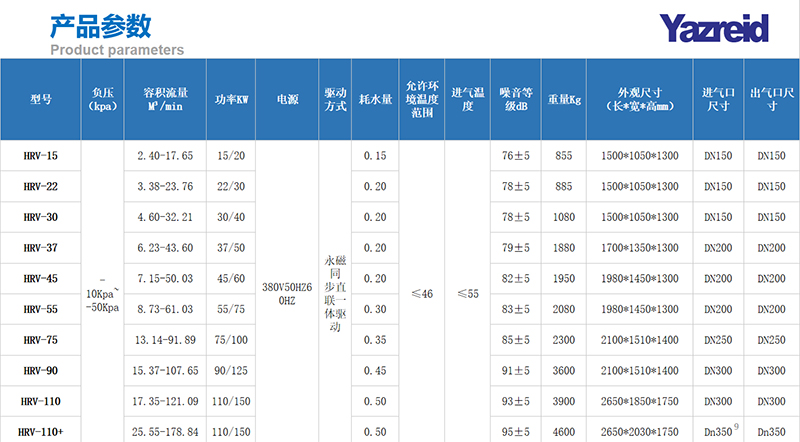The width and height of the screenshot is (800, 442).
Task: Click the 型号 column header
Action: [x=41, y=99]
